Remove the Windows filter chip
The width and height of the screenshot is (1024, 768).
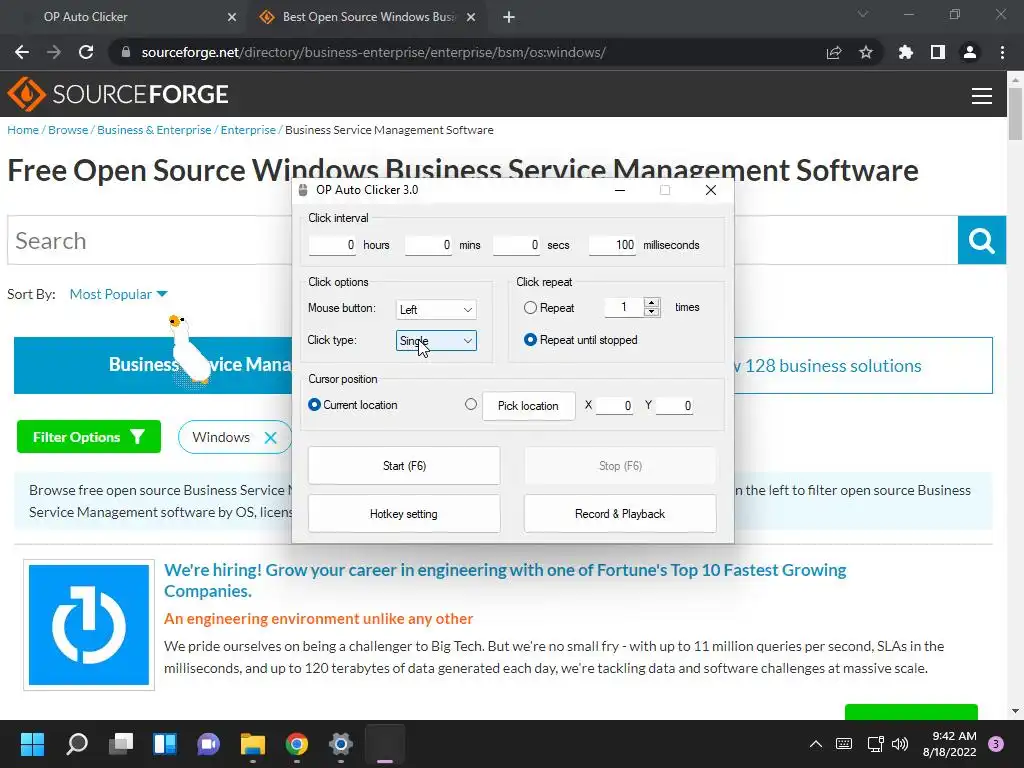pyautogui.click(x=270, y=438)
